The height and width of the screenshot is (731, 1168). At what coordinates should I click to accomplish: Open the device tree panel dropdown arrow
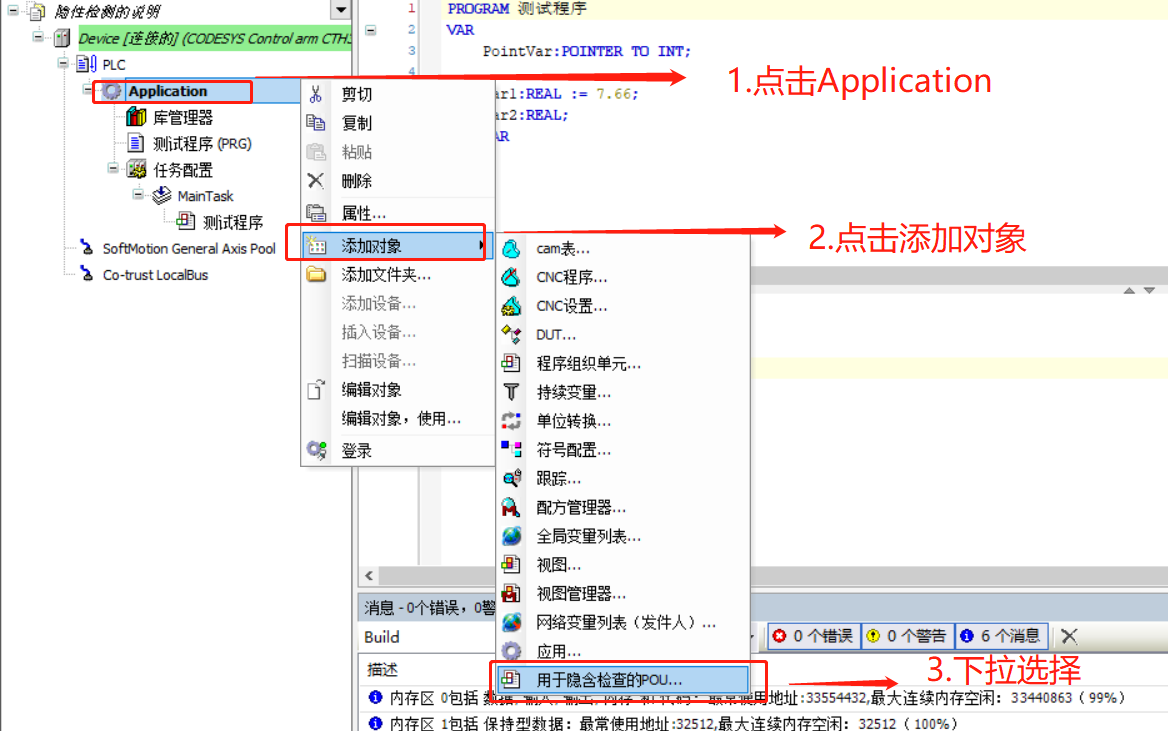340,10
